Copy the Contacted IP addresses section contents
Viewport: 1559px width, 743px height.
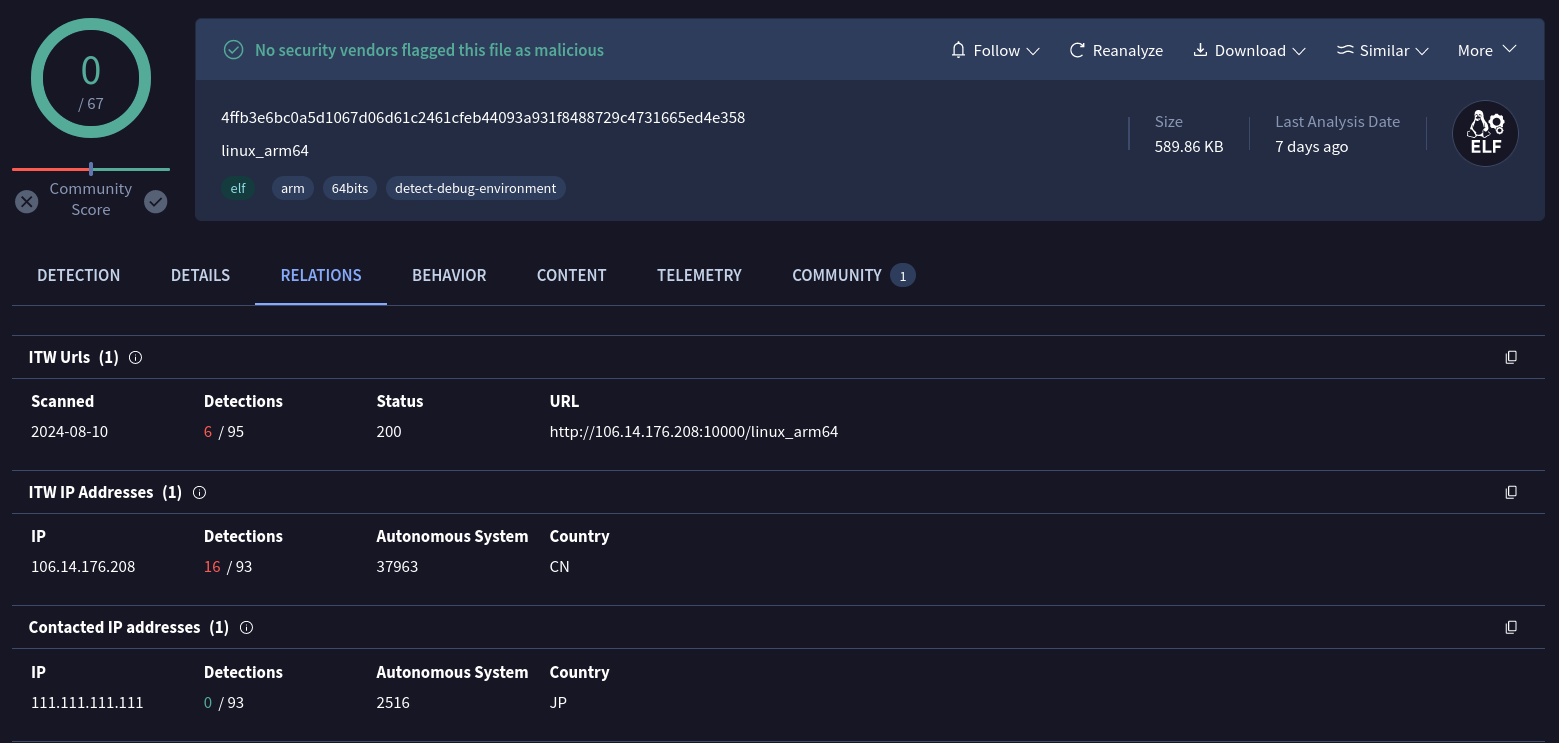1511,627
